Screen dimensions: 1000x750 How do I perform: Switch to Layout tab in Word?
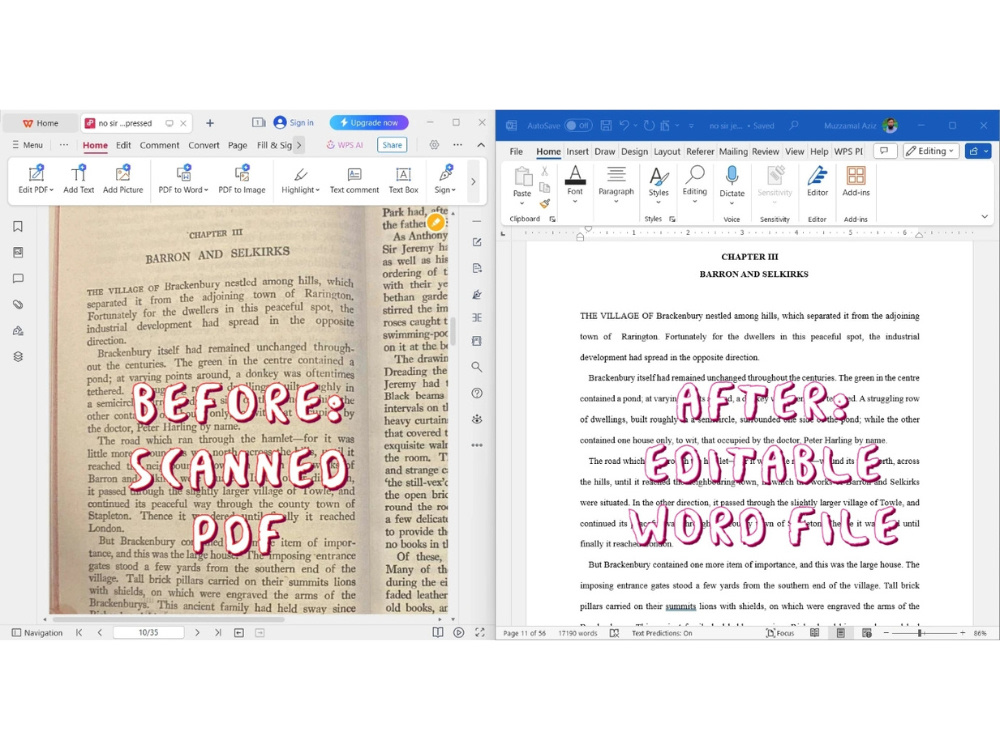667,151
